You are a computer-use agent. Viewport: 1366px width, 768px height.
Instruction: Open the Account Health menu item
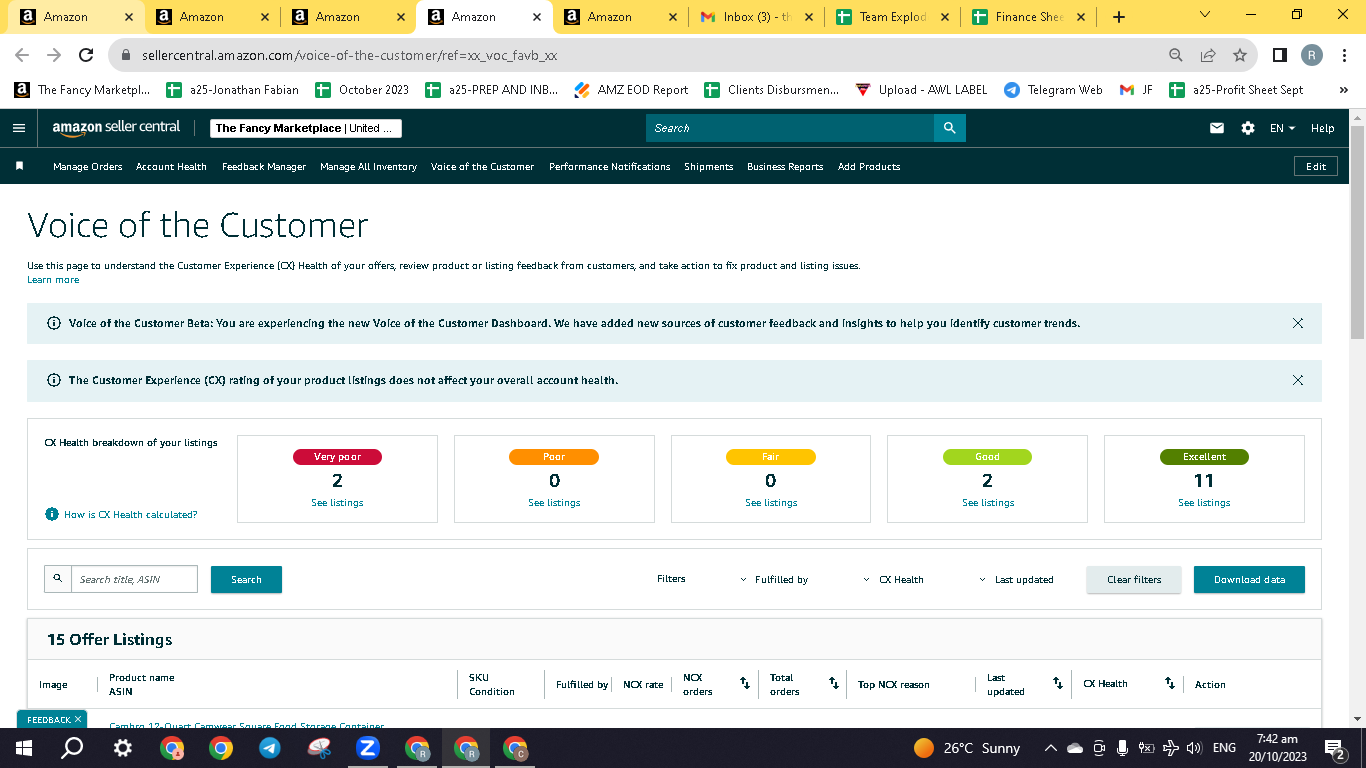[171, 167]
